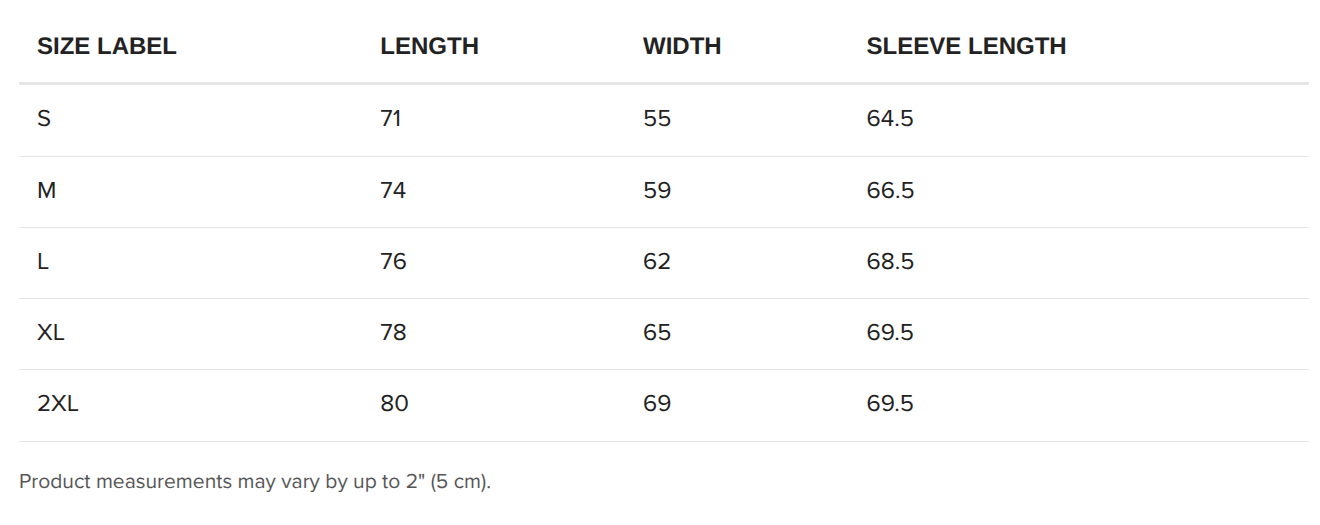The width and height of the screenshot is (1320, 525).
Task: Click width value 62 for size L
Action: (657, 261)
